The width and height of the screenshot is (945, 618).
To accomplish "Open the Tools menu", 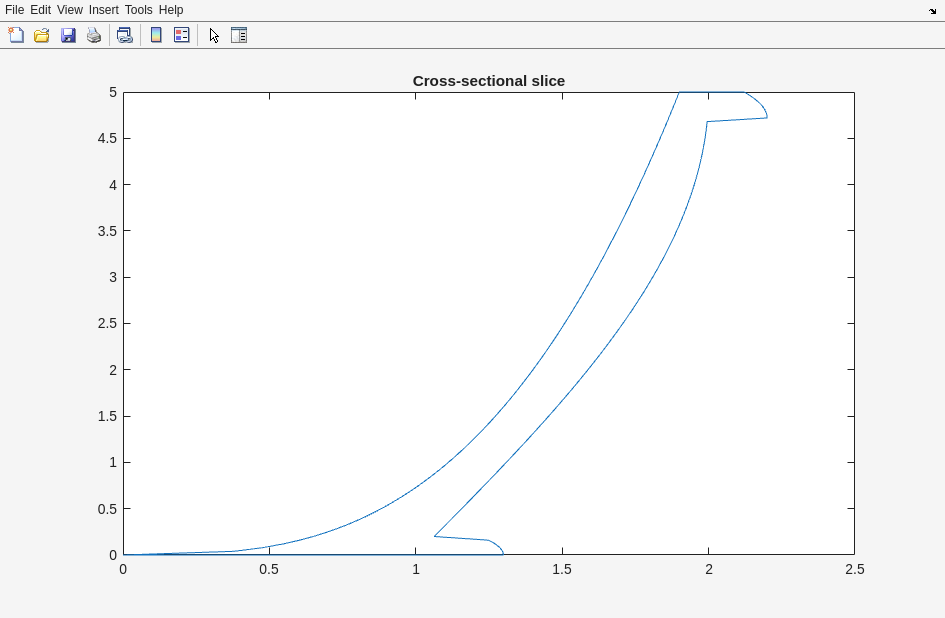I will (x=139, y=10).
